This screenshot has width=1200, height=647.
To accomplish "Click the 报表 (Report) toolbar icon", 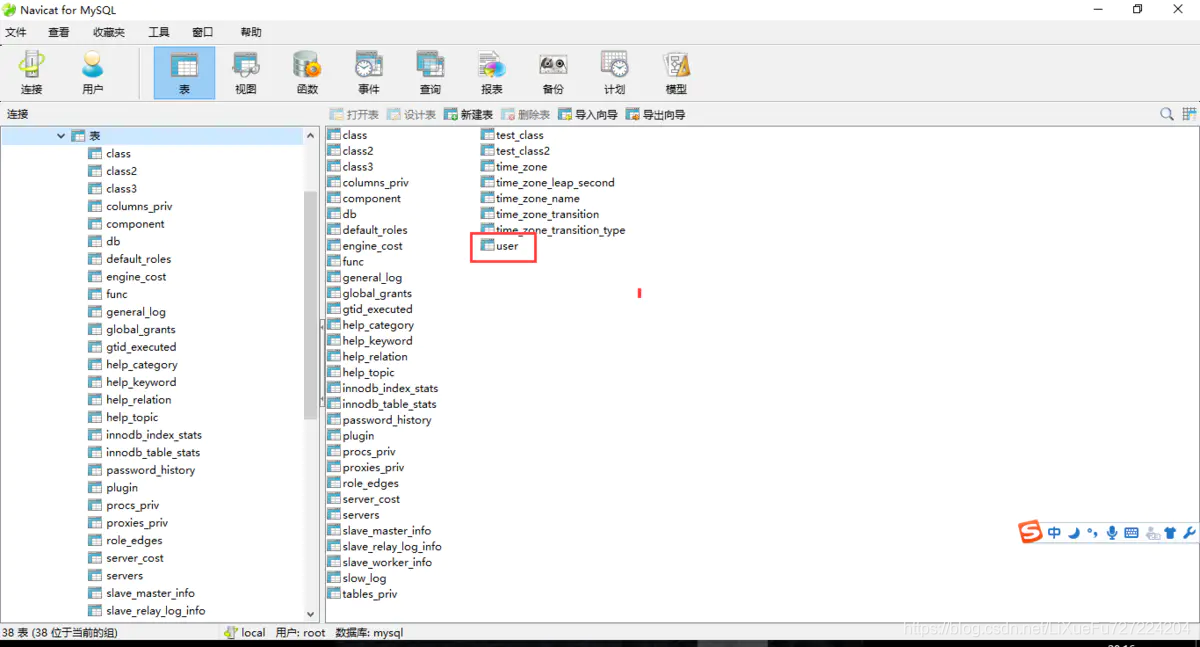I will click(492, 73).
